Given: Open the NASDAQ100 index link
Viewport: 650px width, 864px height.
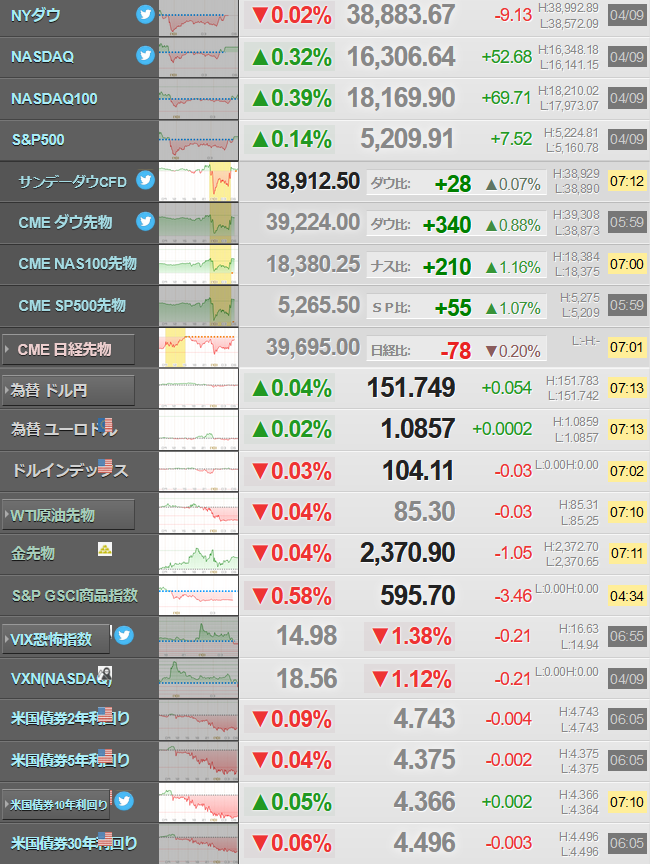Looking at the screenshot, I should pyautogui.click(x=54, y=99).
